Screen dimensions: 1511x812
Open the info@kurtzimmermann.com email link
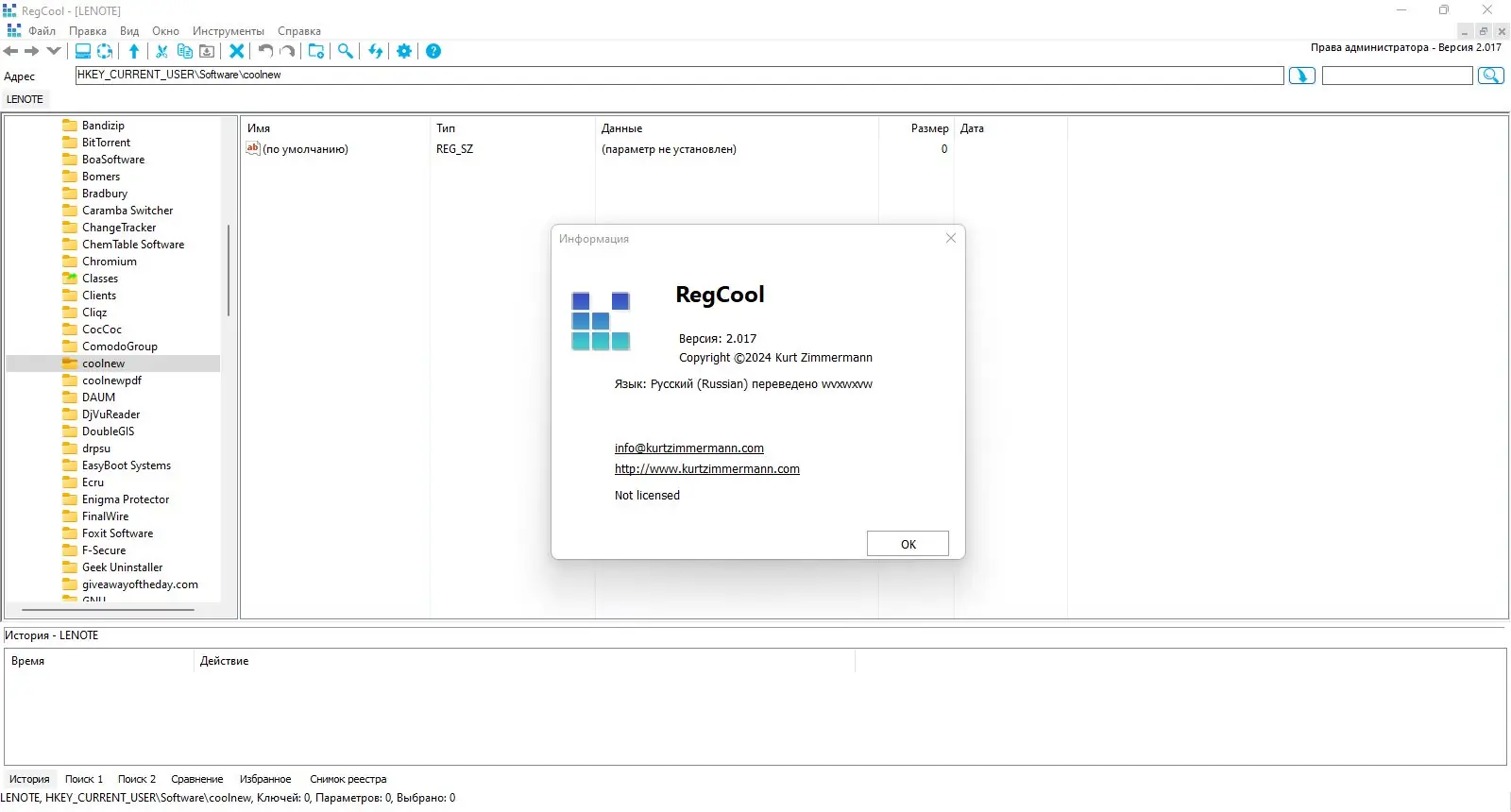[x=689, y=448]
